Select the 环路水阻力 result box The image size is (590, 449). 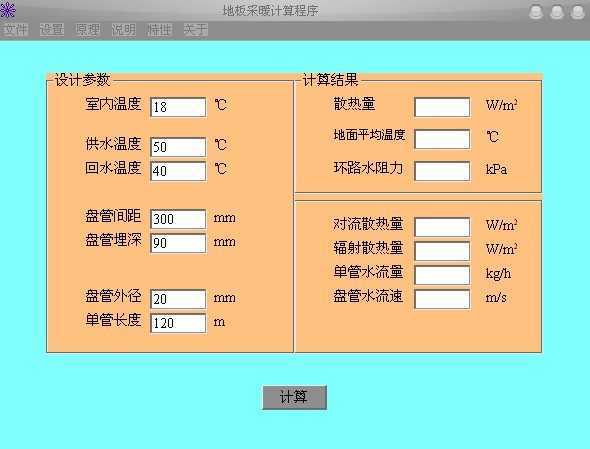(442, 171)
